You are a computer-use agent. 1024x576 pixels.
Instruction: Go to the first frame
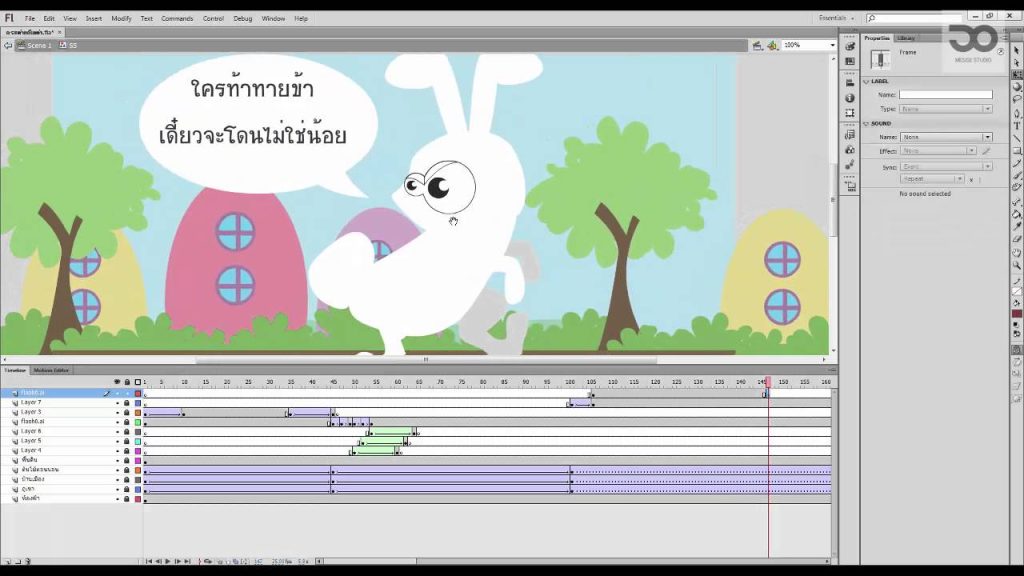tap(149, 561)
